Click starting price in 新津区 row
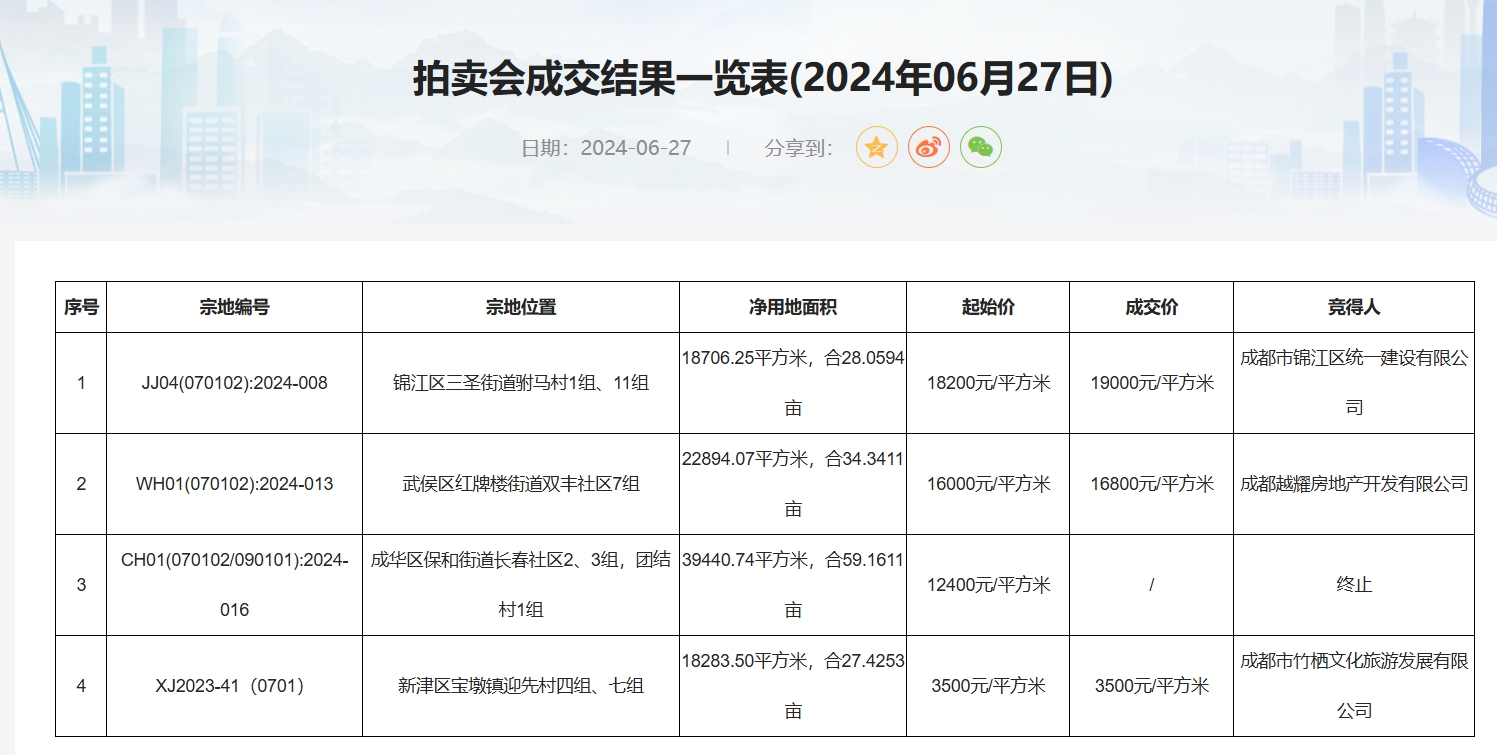The height and width of the screenshot is (755, 1497). (x=988, y=686)
